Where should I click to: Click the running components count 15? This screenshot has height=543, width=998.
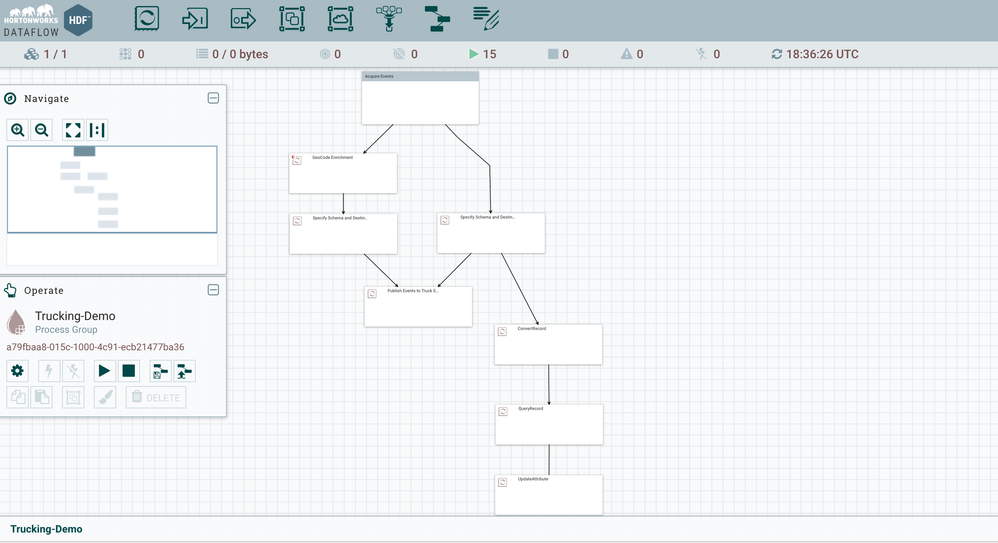tap(482, 54)
